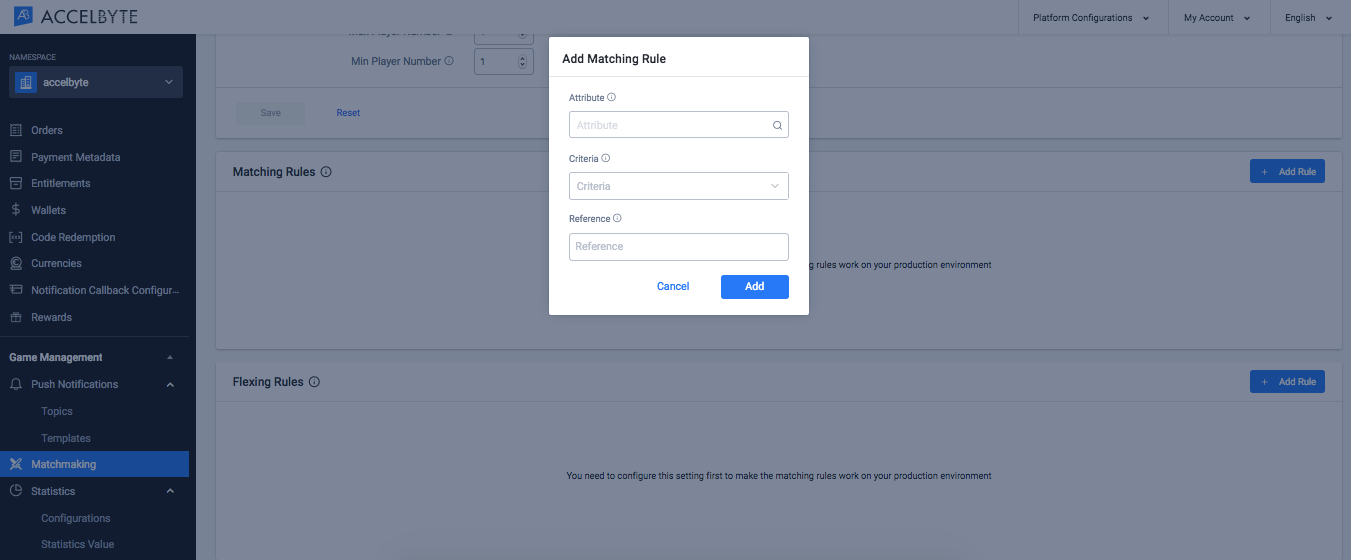Viewport: 1351px width, 560px height.
Task: Click the Reference info icon in dialog
Action: point(617,218)
